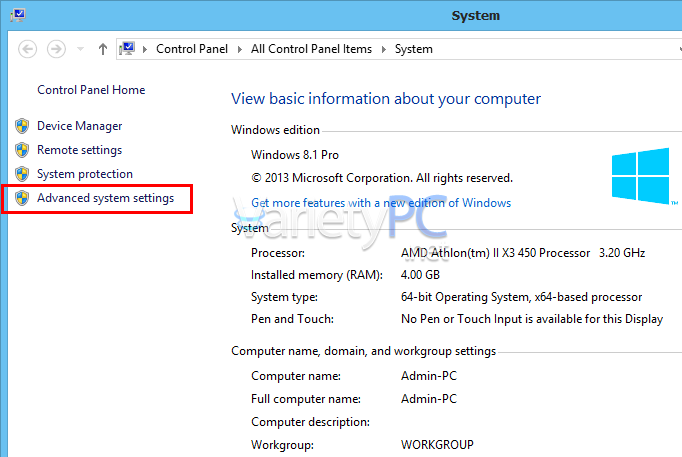Go up one level with Up arrow

tap(103, 49)
